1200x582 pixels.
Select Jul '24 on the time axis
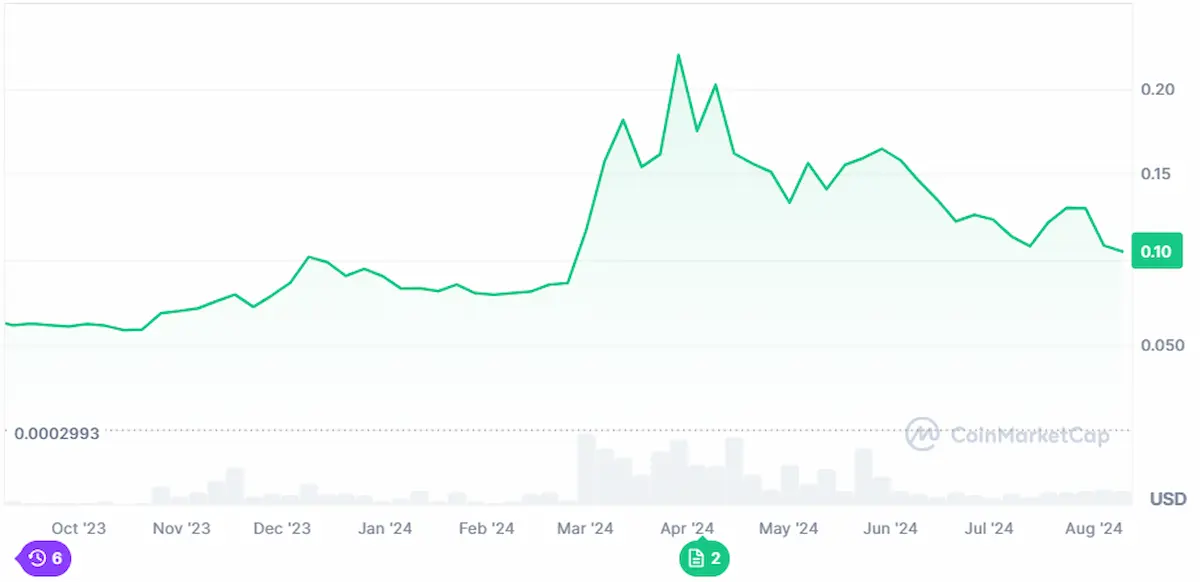click(990, 528)
